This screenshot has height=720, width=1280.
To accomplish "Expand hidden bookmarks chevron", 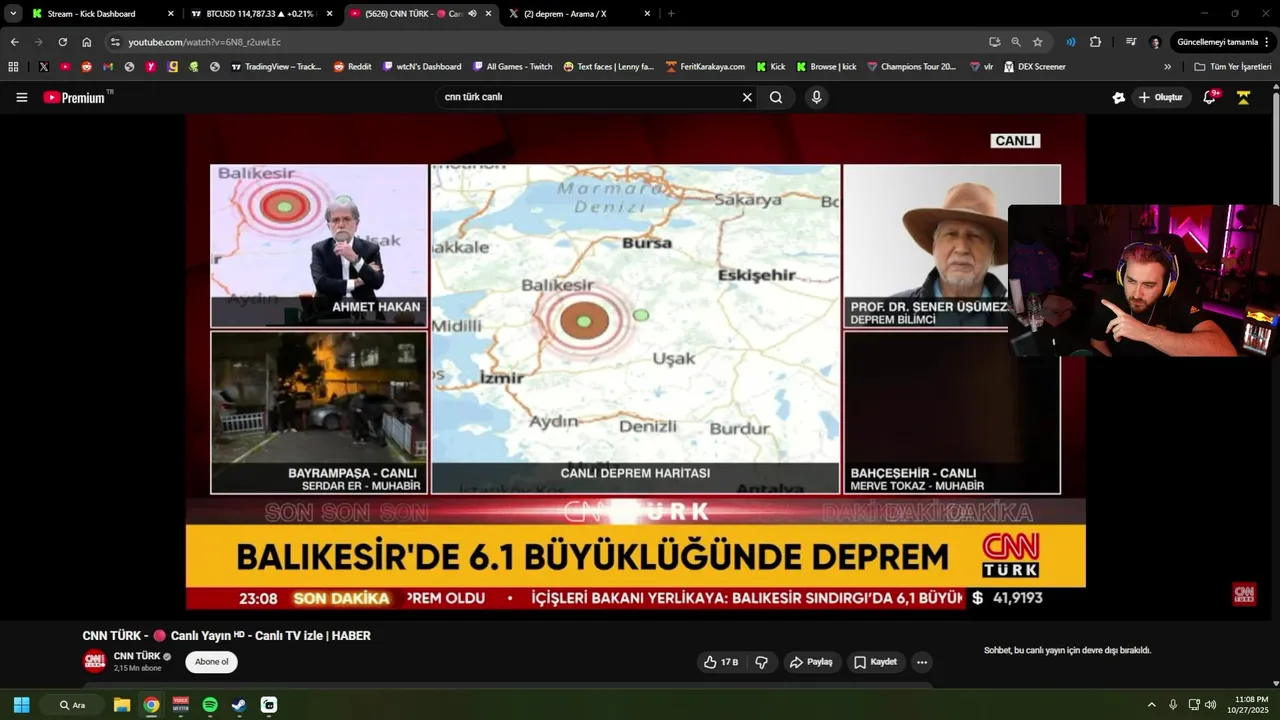I will tap(1167, 67).
